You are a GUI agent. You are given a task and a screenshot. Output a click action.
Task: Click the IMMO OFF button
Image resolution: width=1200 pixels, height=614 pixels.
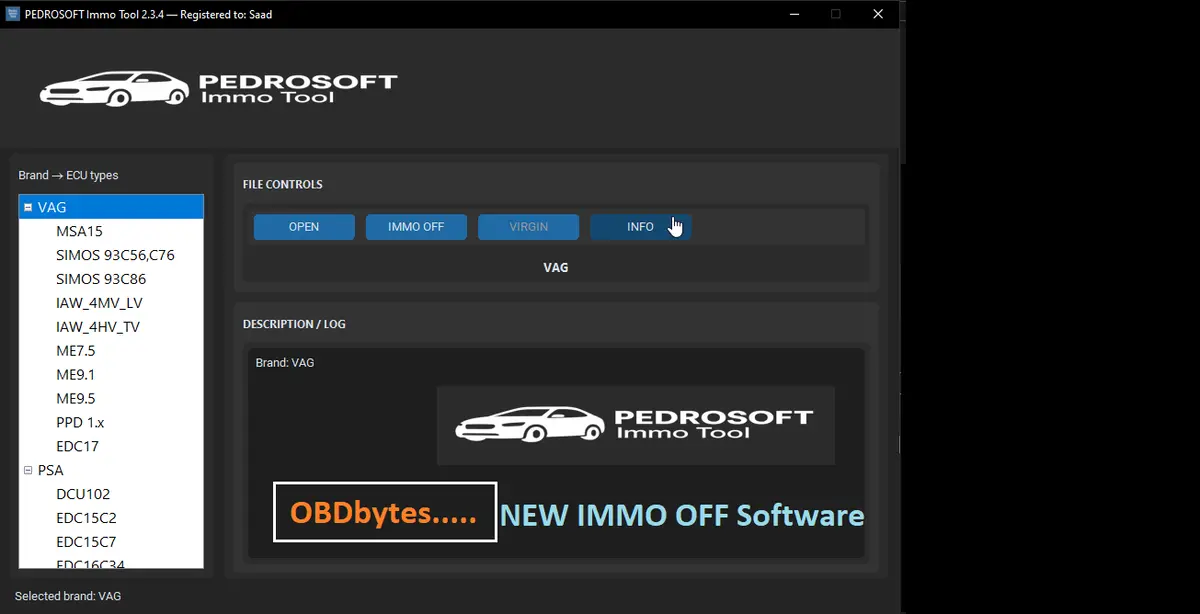pyautogui.click(x=416, y=227)
